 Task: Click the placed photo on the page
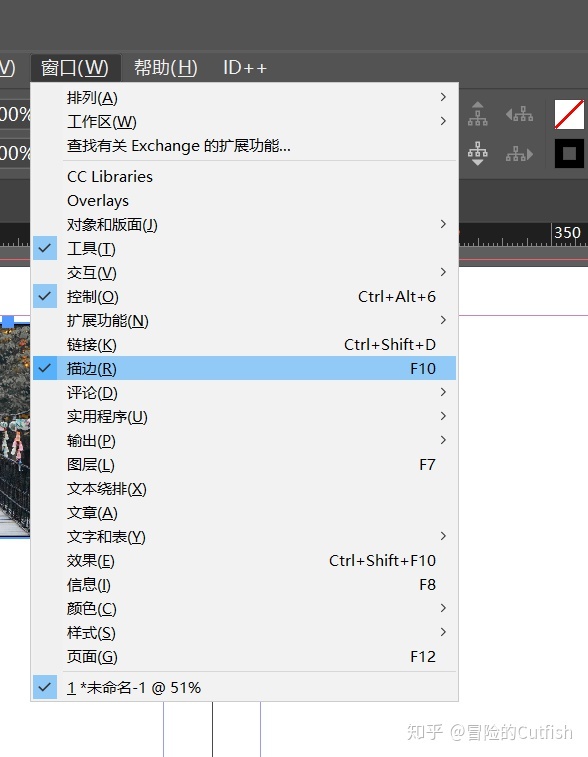point(14,430)
